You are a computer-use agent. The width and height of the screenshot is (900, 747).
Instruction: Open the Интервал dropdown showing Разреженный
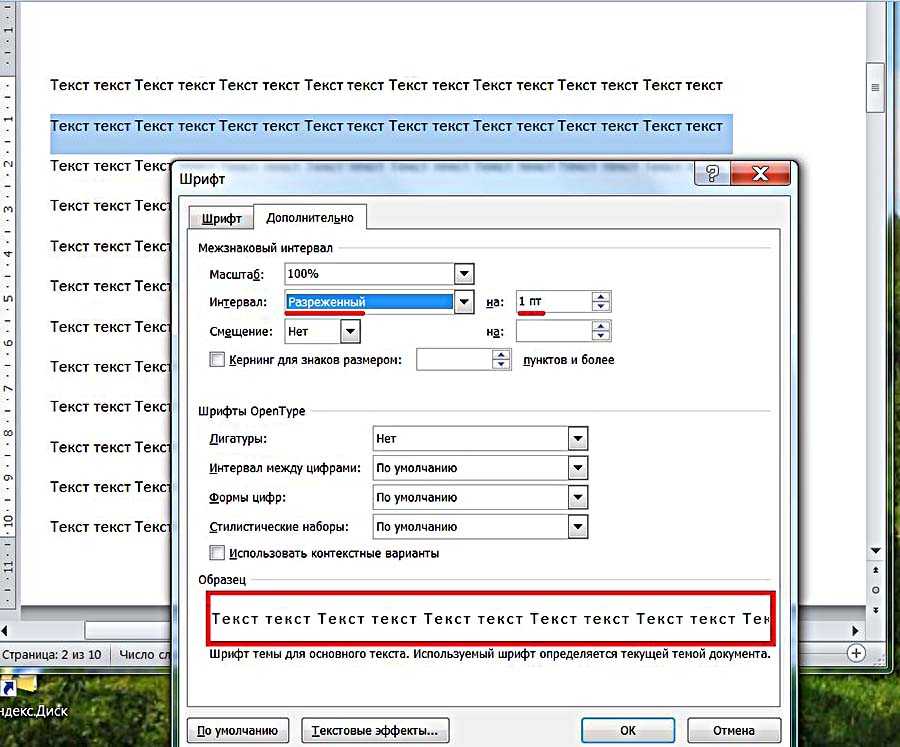pos(462,302)
